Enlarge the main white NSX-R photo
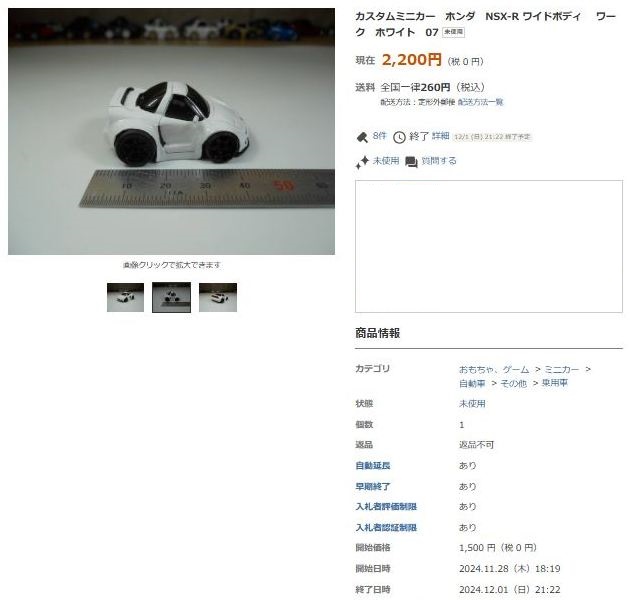Screen dimensions: 630x600 (171, 131)
